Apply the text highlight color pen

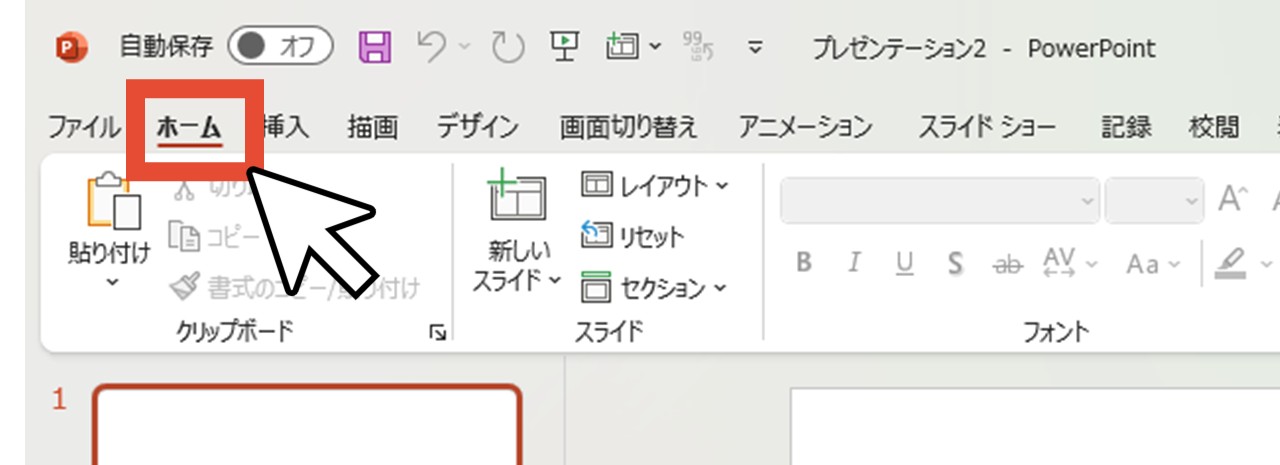click(x=1231, y=263)
